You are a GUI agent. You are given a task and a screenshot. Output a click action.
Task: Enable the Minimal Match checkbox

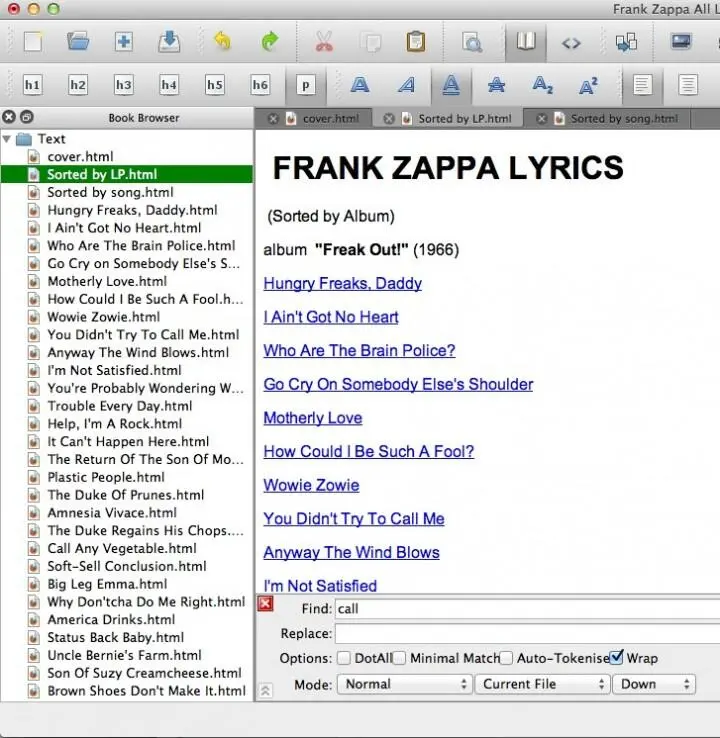[400, 658]
